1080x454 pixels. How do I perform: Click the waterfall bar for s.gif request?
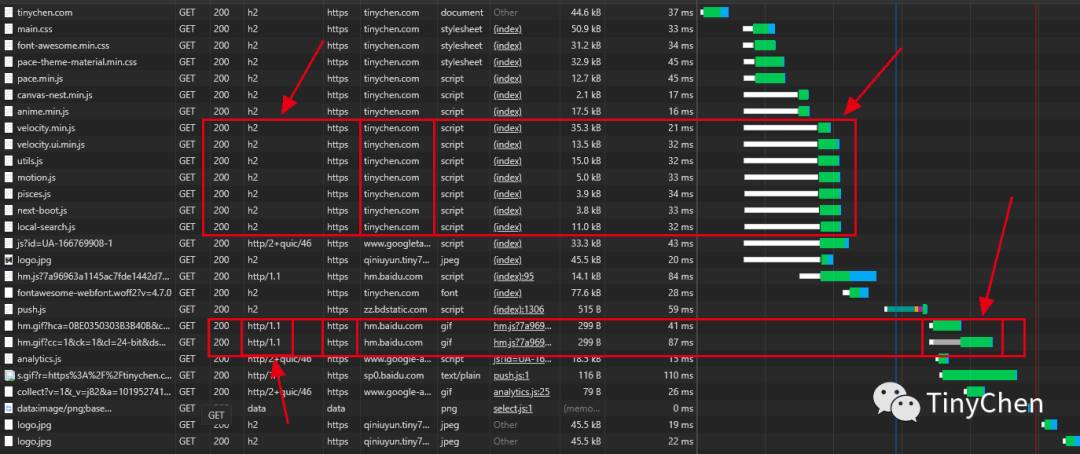click(978, 375)
